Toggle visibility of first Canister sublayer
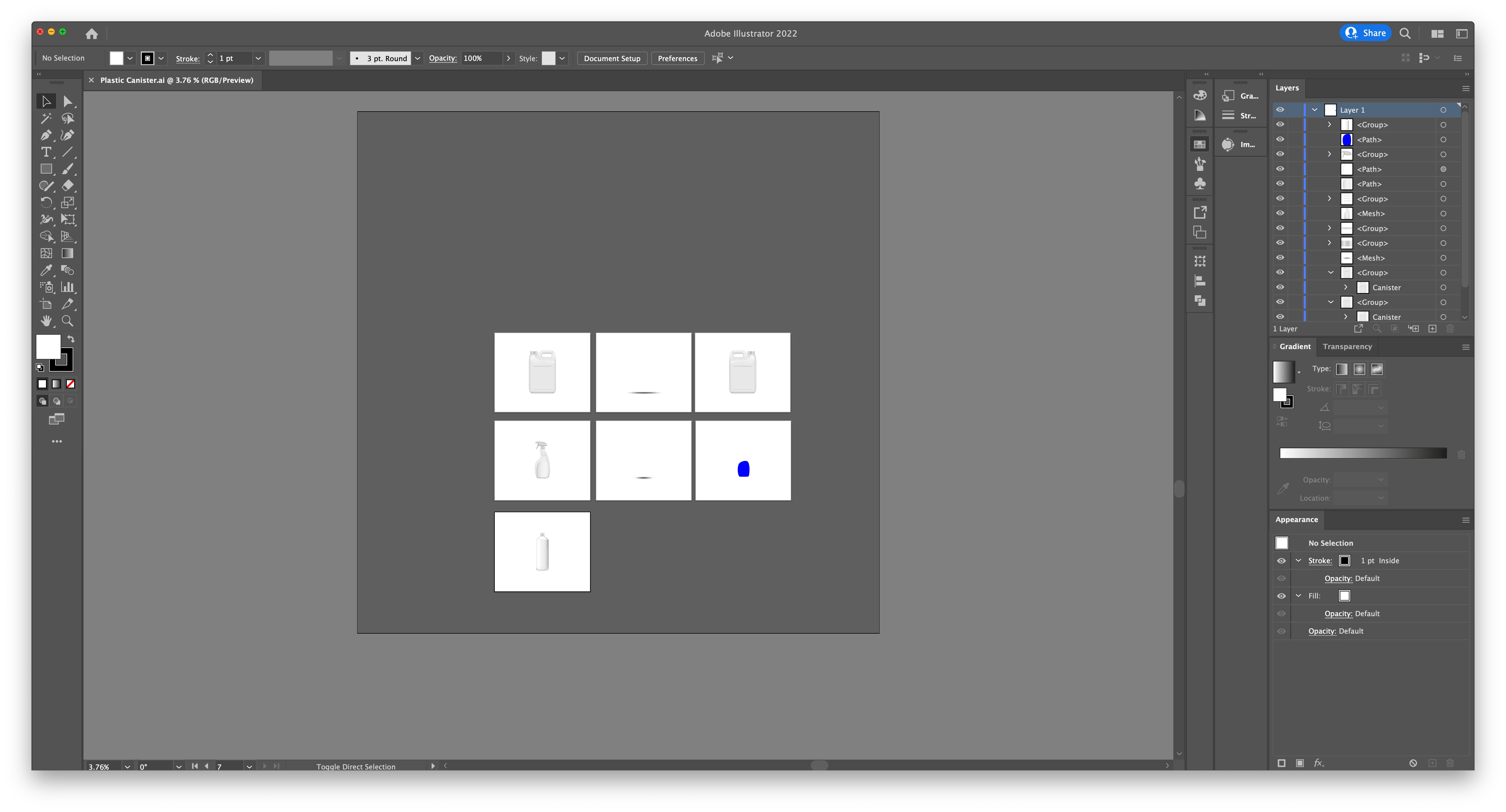This screenshot has width=1506, height=812. pos(1280,287)
